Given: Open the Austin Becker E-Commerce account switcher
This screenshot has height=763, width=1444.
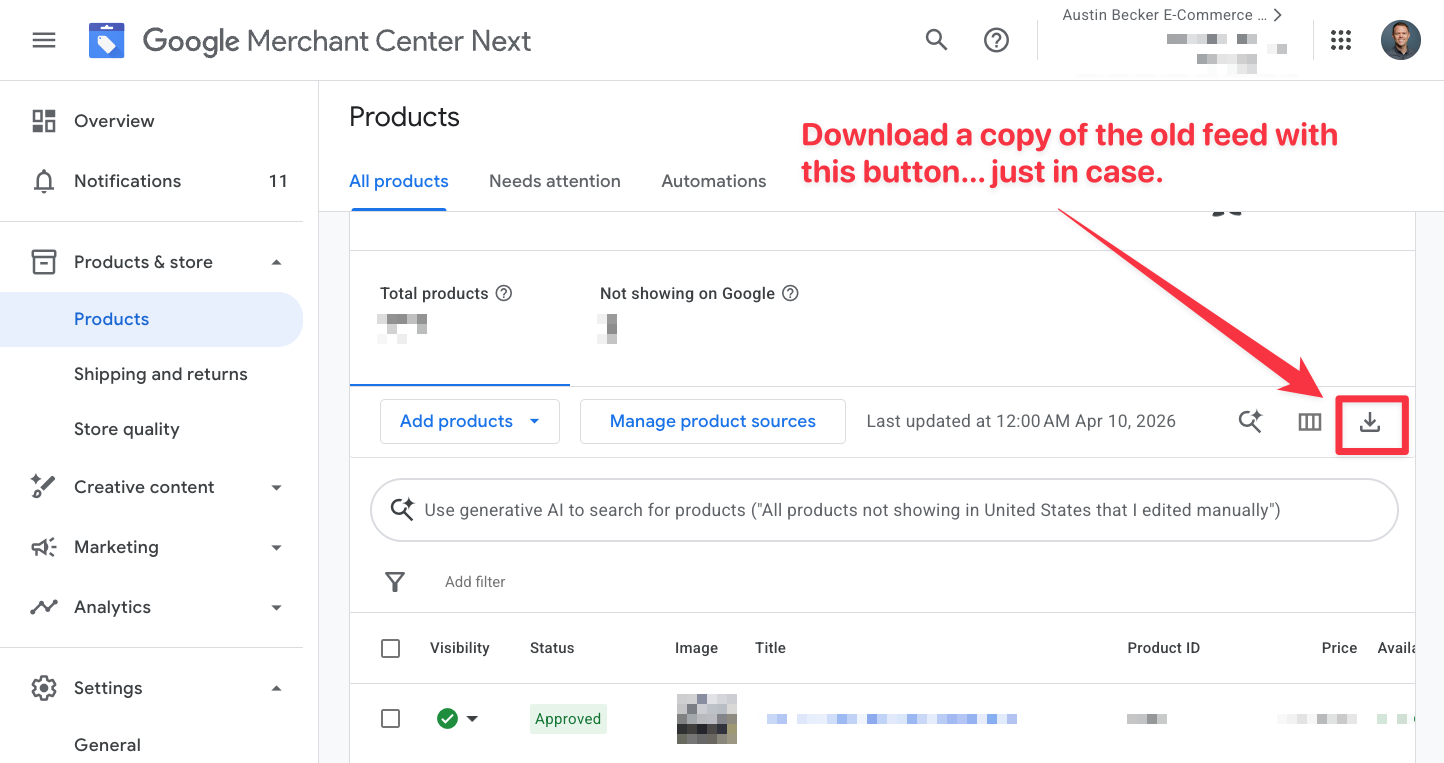Looking at the screenshot, I should tap(1172, 15).
